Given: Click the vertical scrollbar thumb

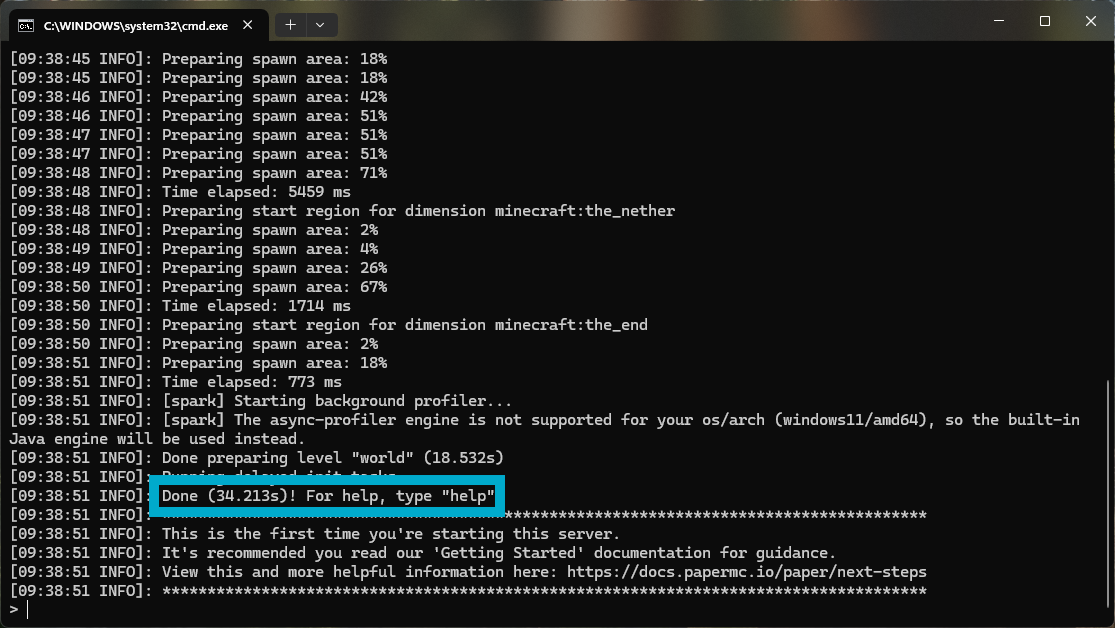Looking at the screenshot, I should coord(1107,488).
